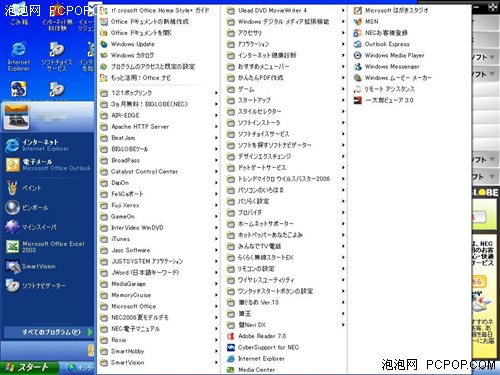Open the GameOn folder
Viewport: 500px width, 375px height.
point(159,217)
